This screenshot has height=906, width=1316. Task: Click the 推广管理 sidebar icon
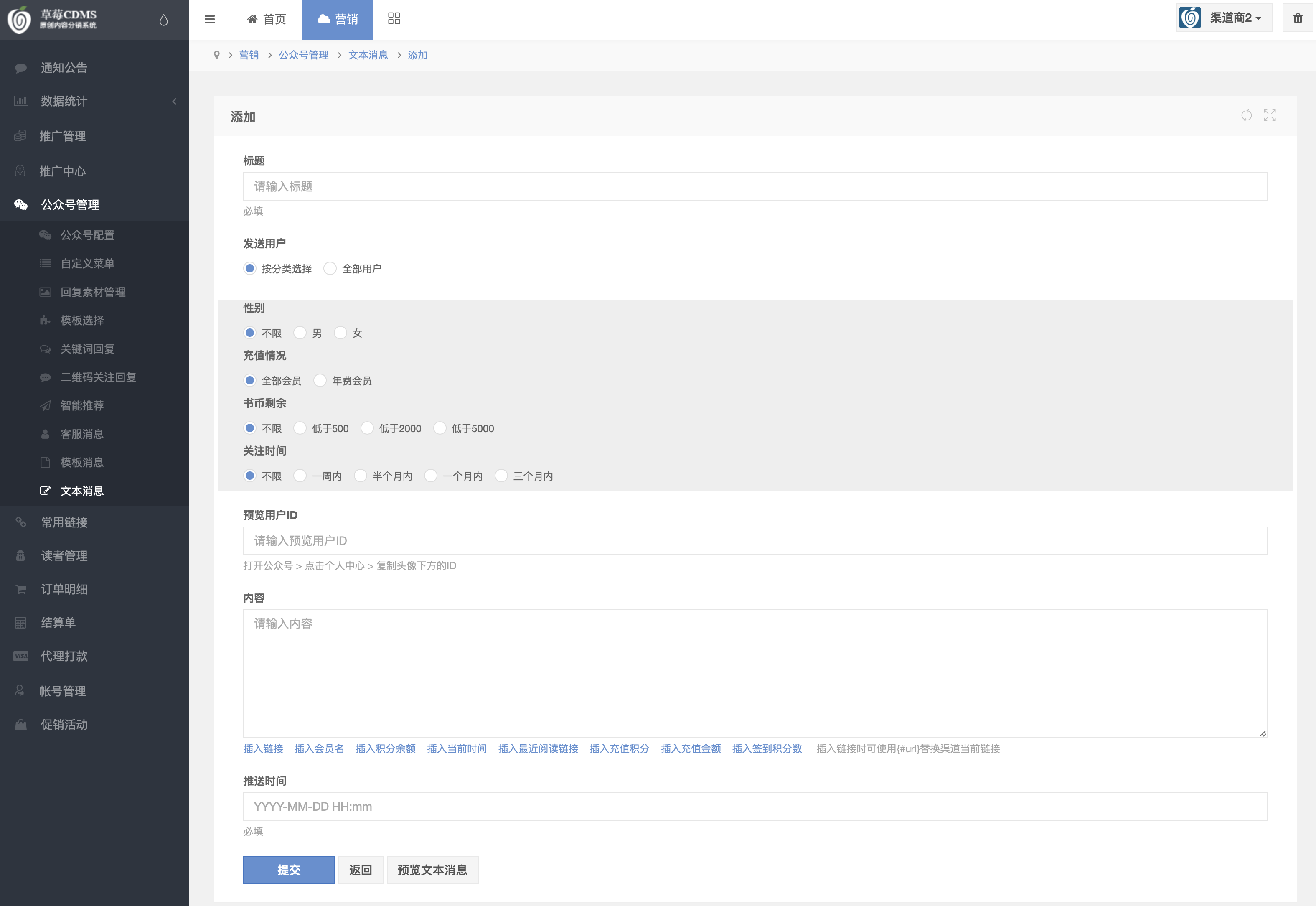click(20, 136)
